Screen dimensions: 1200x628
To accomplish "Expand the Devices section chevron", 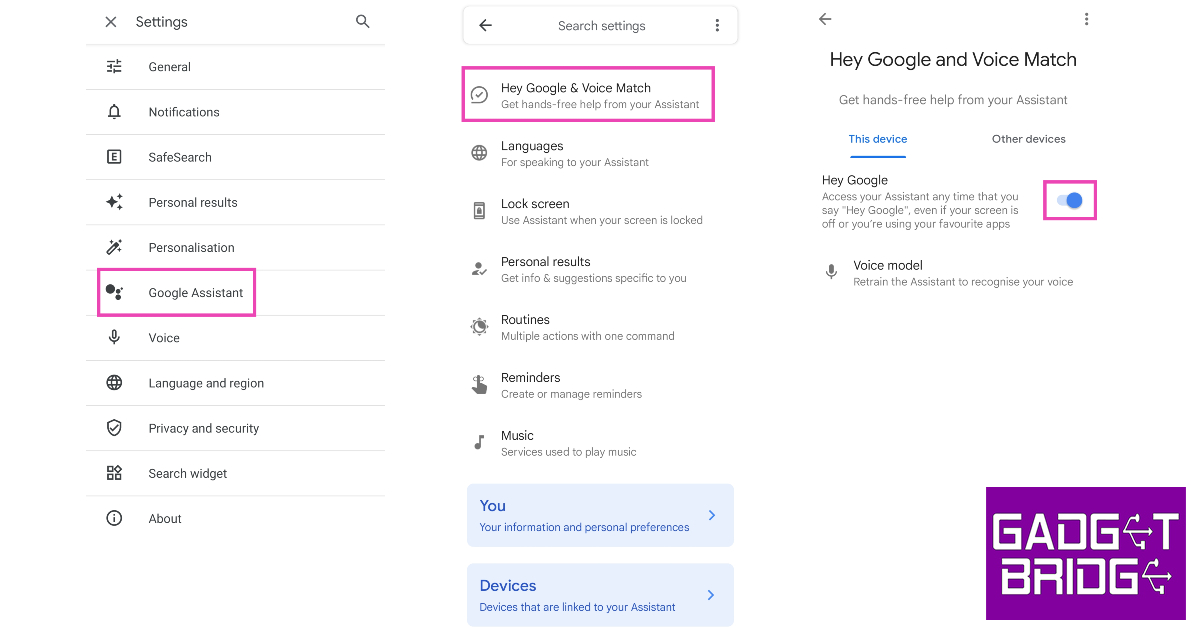I will click(x=712, y=595).
